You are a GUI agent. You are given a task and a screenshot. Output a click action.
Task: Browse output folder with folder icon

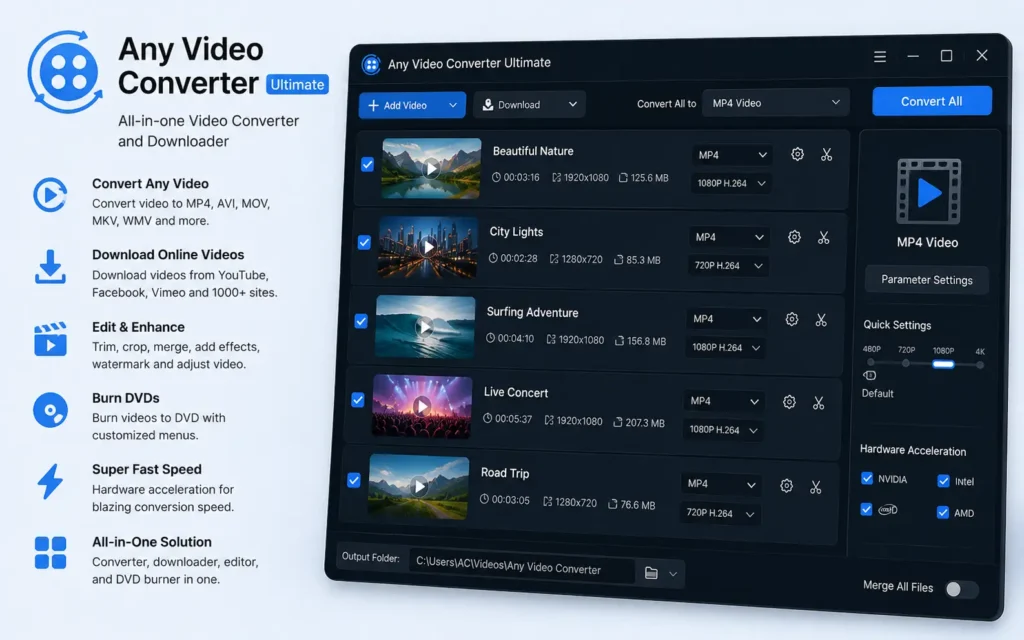651,573
